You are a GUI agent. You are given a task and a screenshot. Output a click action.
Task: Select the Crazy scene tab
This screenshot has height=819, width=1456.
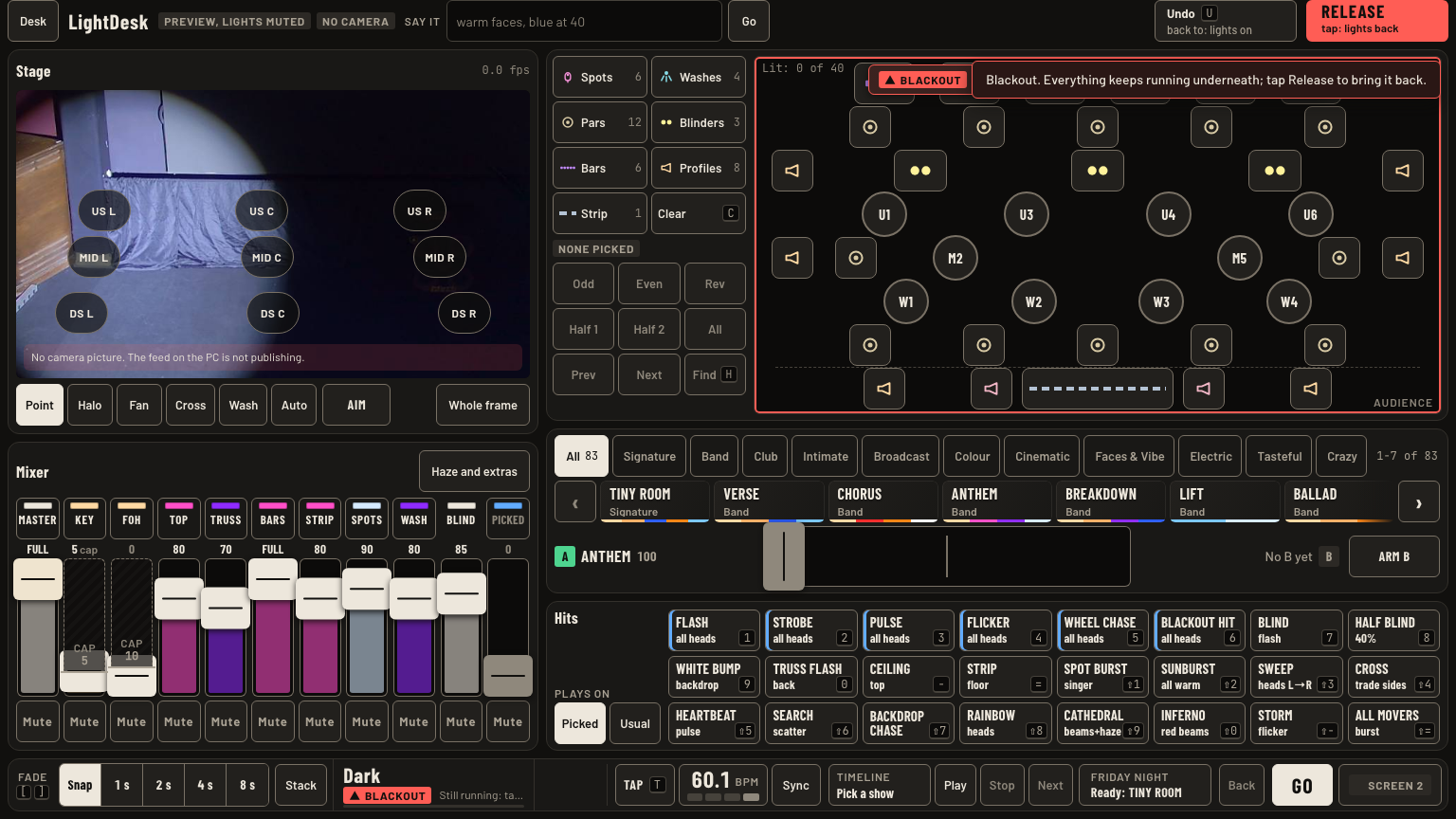(x=1342, y=457)
